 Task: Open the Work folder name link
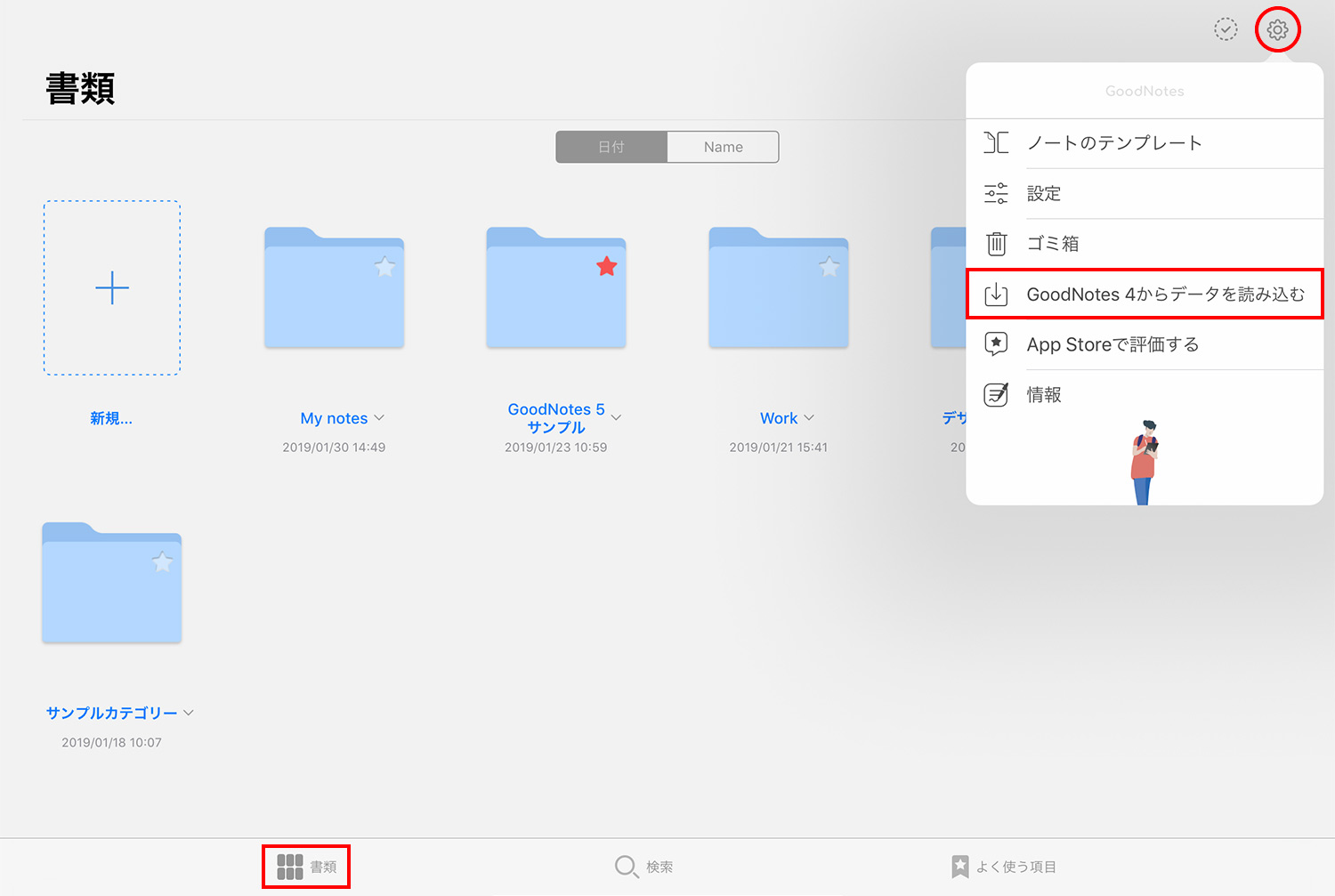(x=779, y=418)
